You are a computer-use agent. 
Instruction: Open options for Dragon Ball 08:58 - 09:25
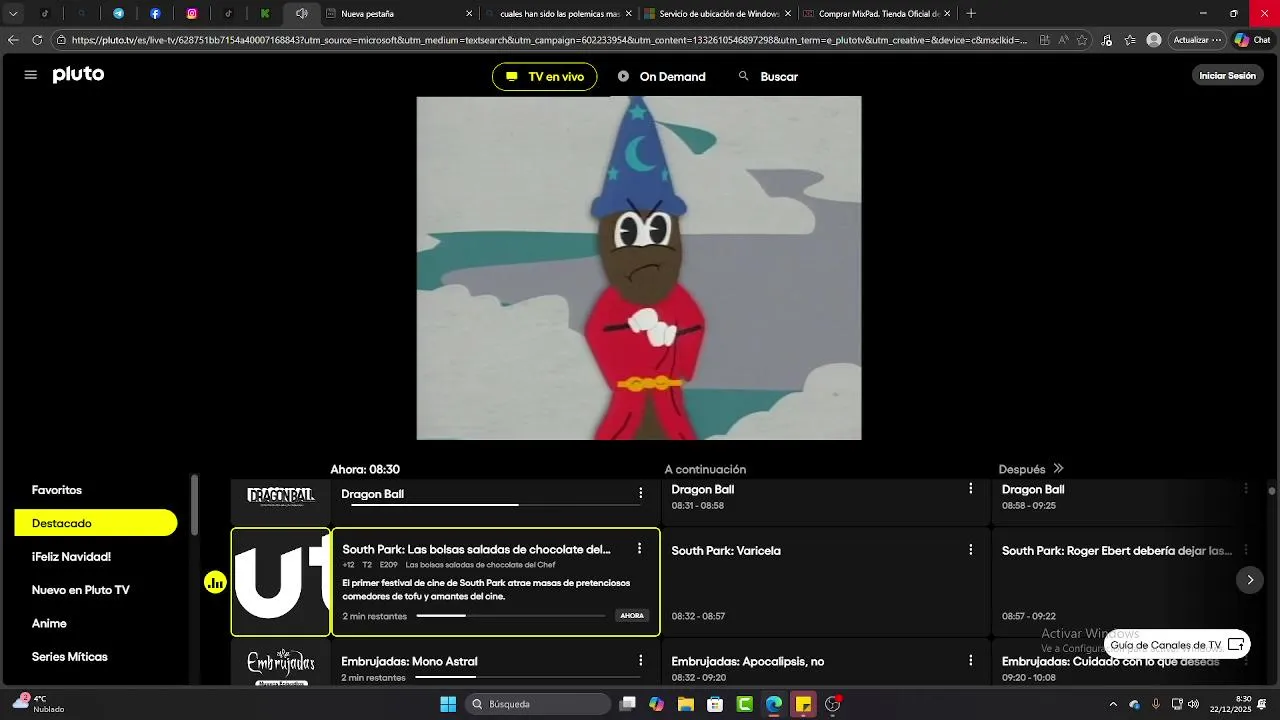click(x=1246, y=489)
